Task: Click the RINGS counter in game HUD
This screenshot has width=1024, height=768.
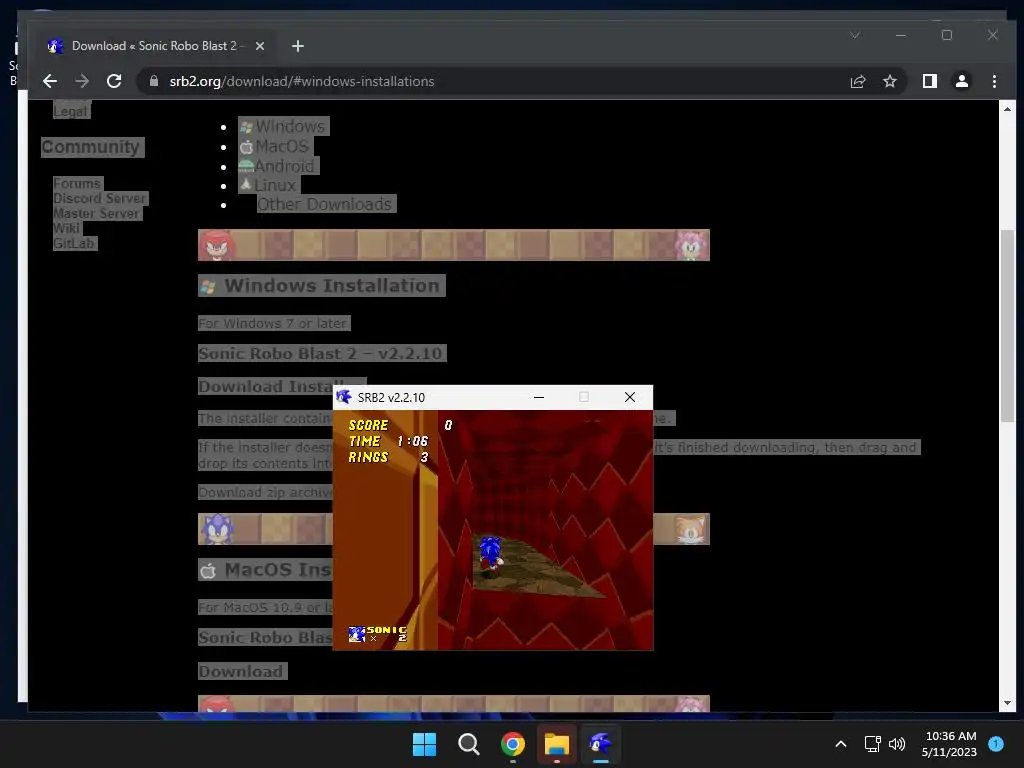Action: (389, 457)
